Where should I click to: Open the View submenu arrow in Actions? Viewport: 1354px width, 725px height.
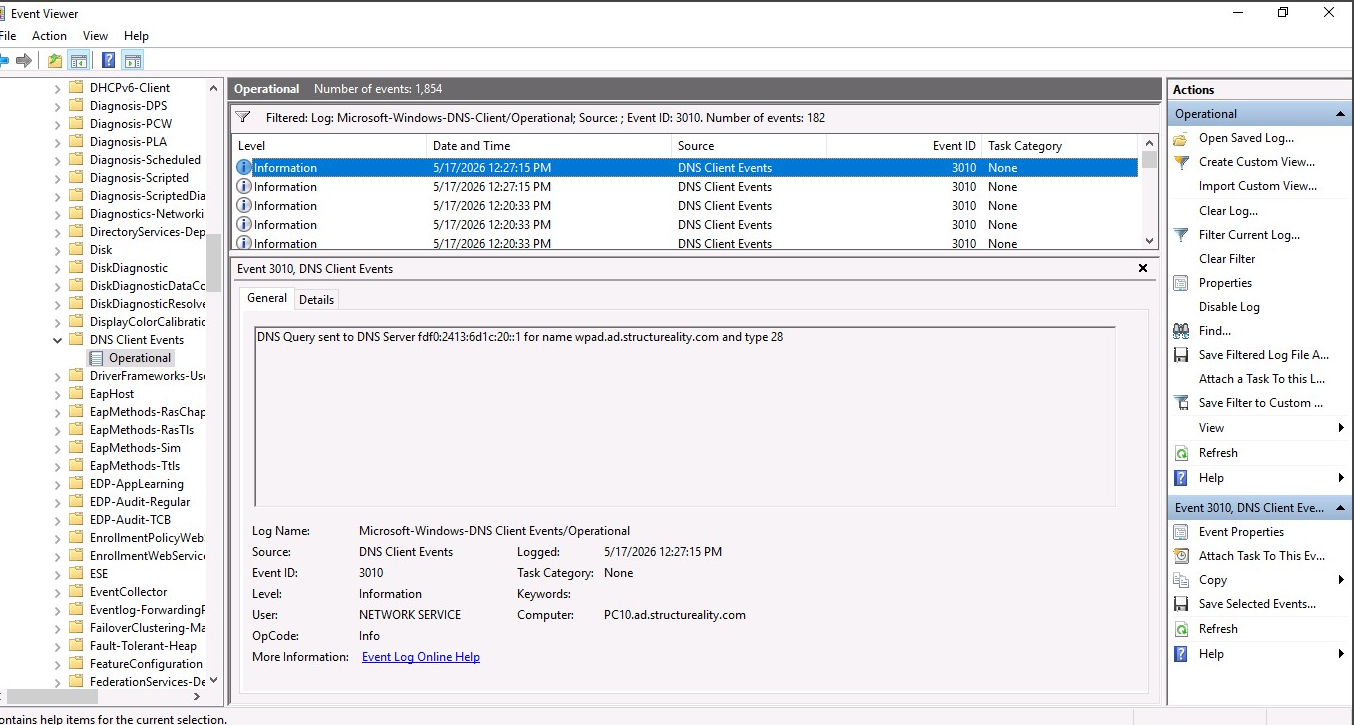pos(1341,428)
